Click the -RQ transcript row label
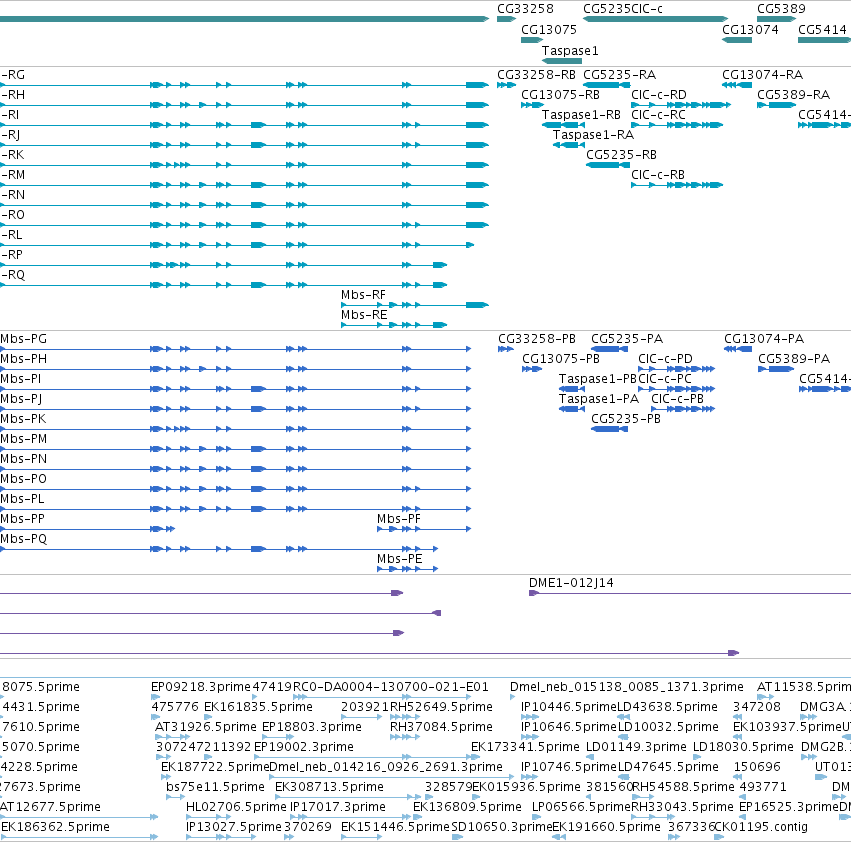The height and width of the screenshot is (842, 851). [x=12, y=275]
